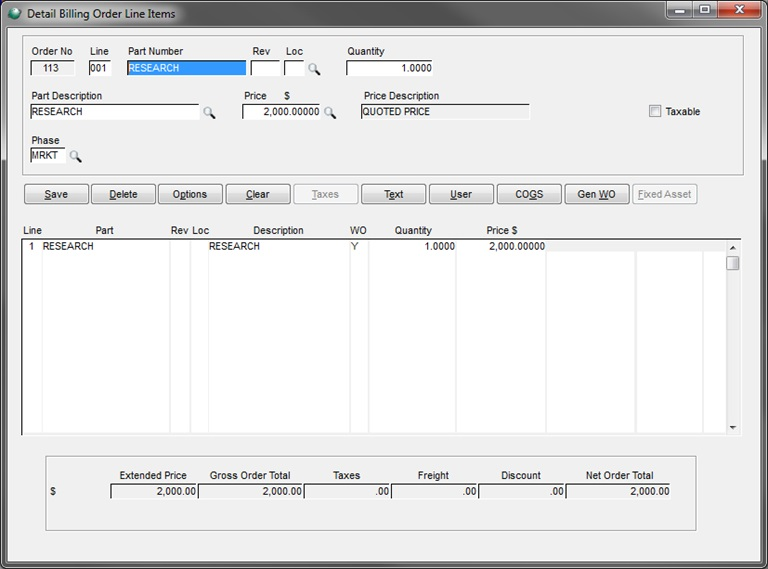The width and height of the screenshot is (768, 569).
Task: Delete the current line item
Action: [123, 194]
